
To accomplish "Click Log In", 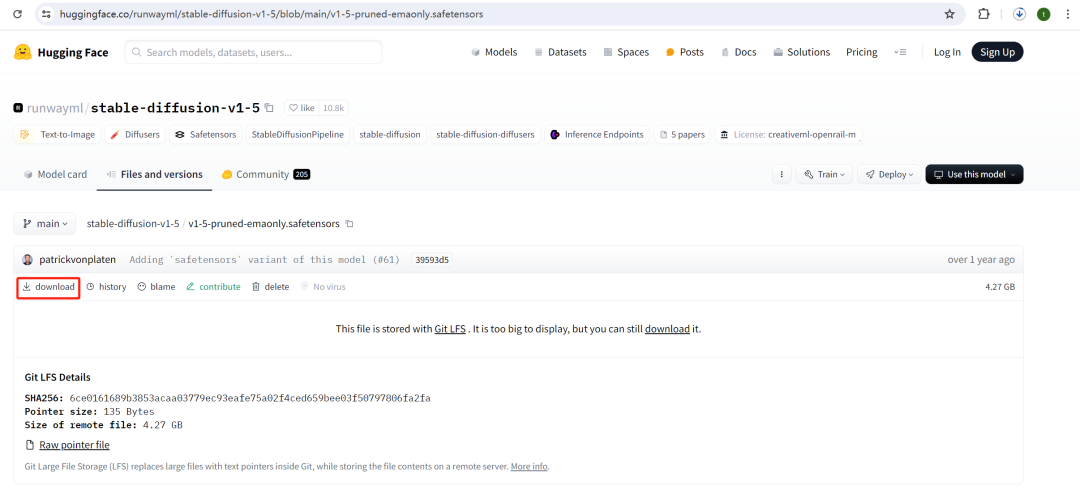I will (x=947, y=52).
